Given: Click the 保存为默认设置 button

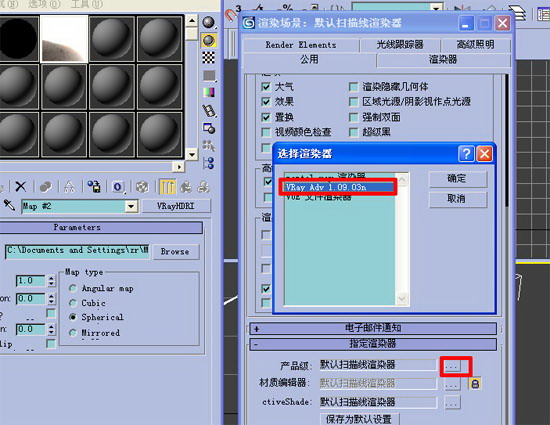Looking at the screenshot, I should click(x=359, y=419).
